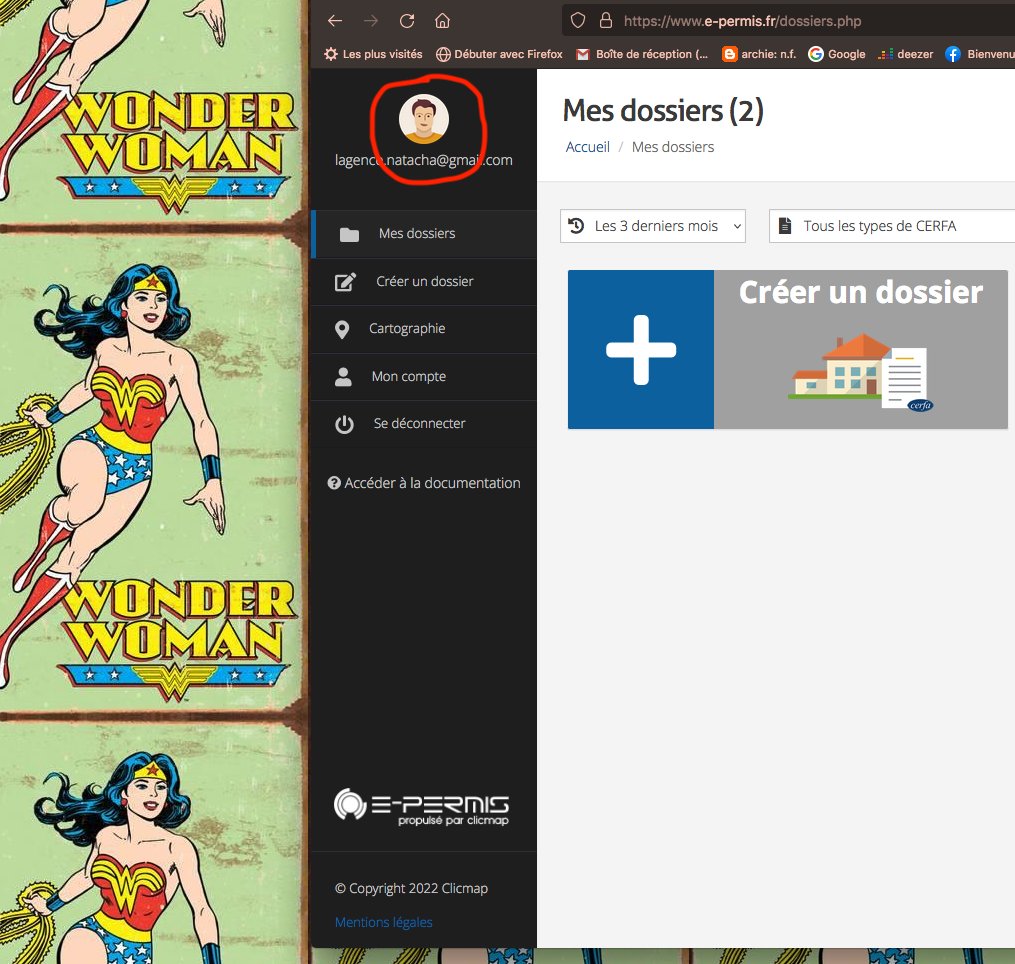
Task: Click the shield tracking protection icon
Action: pos(578,21)
